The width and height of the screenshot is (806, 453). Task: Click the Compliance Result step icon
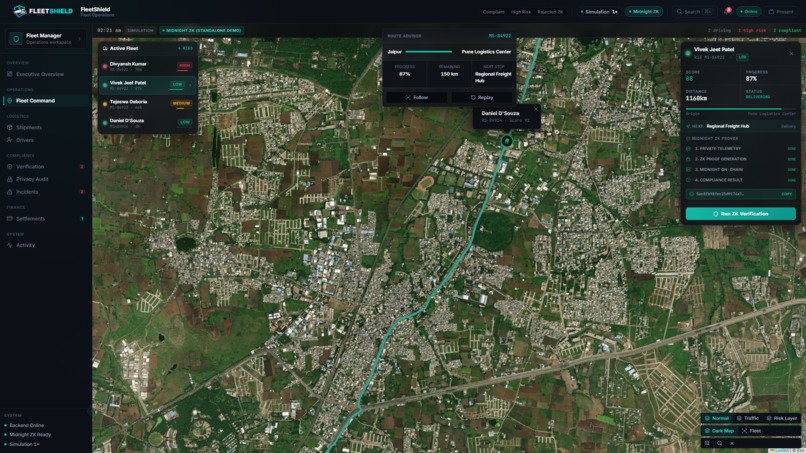point(688,180)
